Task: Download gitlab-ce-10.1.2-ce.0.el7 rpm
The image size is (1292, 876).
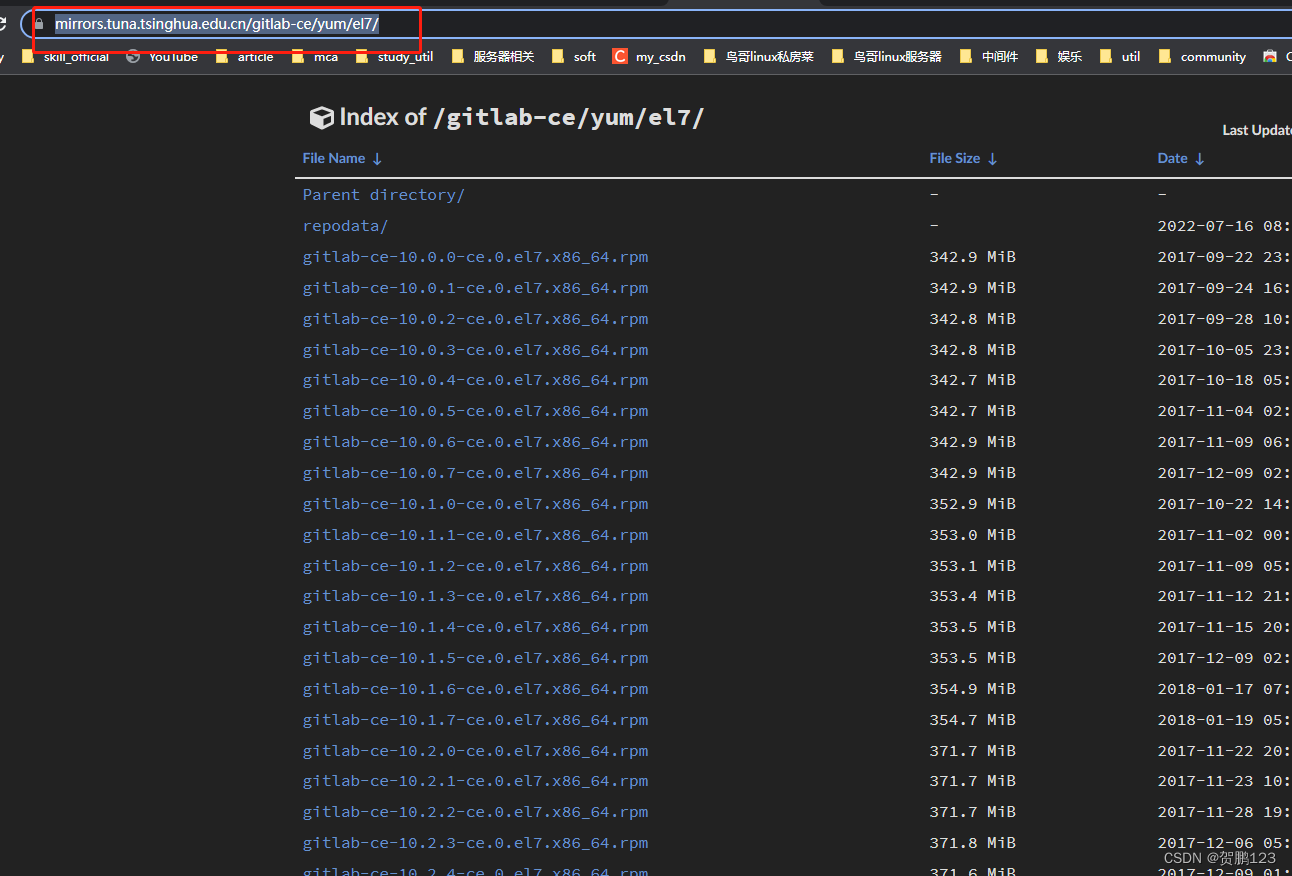Action: [475, 566]
